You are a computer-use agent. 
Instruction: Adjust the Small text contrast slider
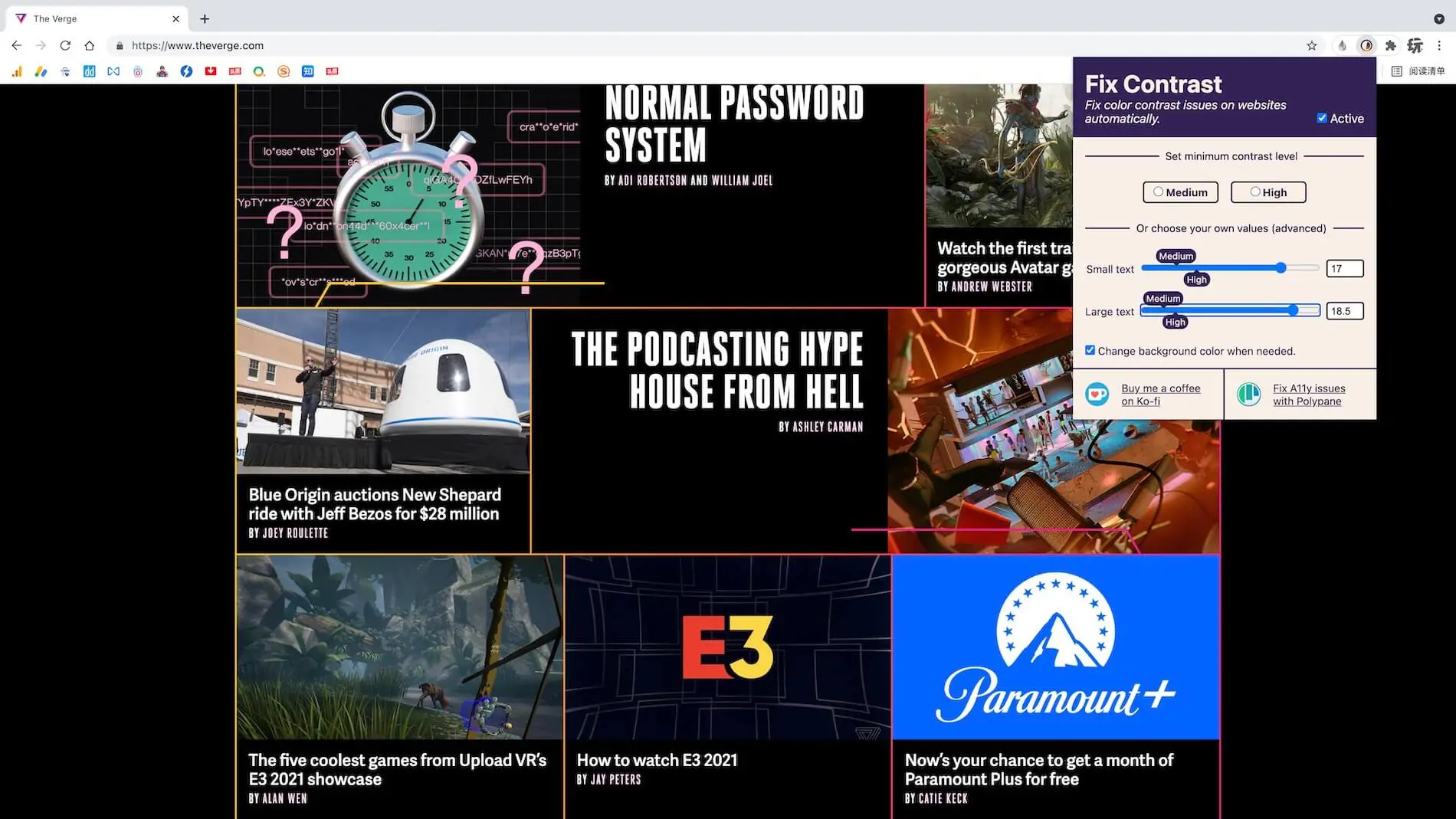[x=1230, y=268]
